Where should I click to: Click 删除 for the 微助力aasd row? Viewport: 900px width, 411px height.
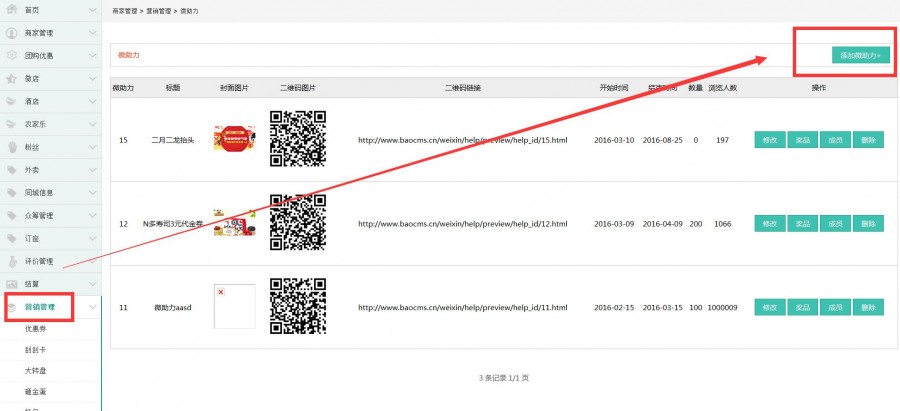(868, 307)
